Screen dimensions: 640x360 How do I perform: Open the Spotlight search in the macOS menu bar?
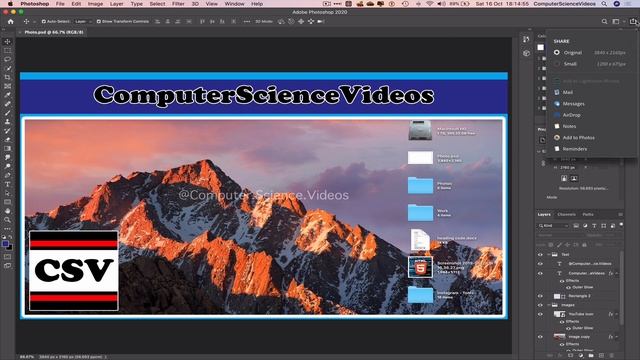pos(604,4)
